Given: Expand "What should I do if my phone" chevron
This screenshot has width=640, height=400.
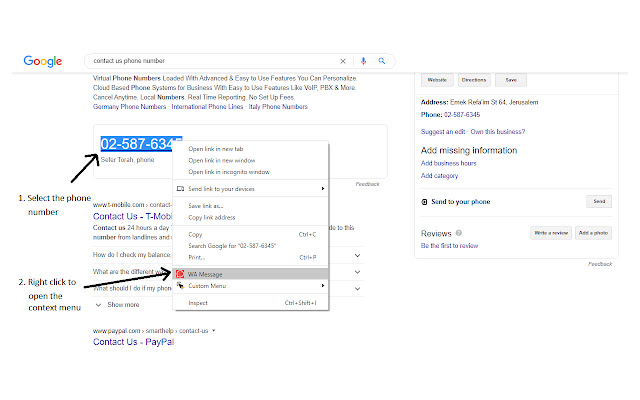Looking at the screenshot, I should (357, 289).
